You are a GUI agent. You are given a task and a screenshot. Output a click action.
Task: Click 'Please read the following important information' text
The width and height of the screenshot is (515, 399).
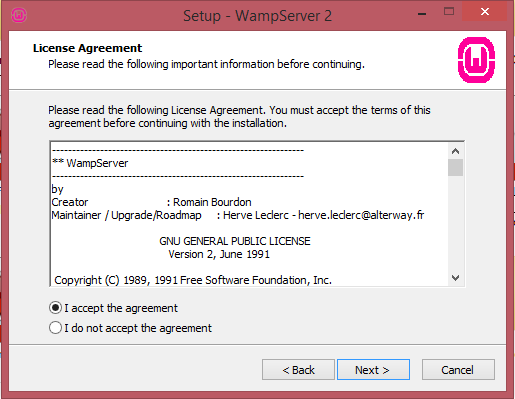206,64
